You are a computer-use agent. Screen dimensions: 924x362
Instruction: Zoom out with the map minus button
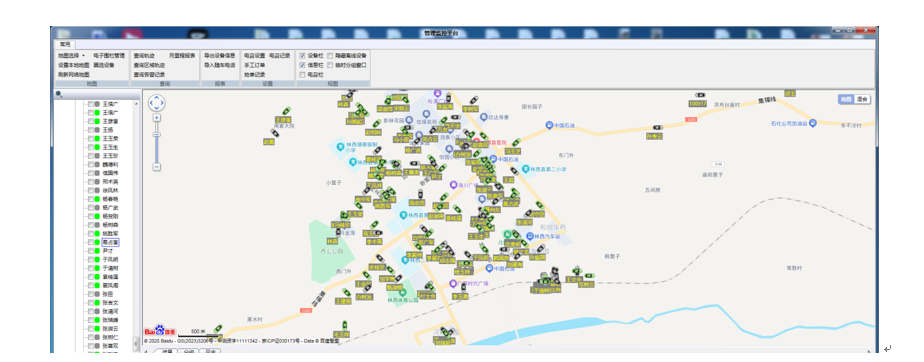[x=157, y=167]
